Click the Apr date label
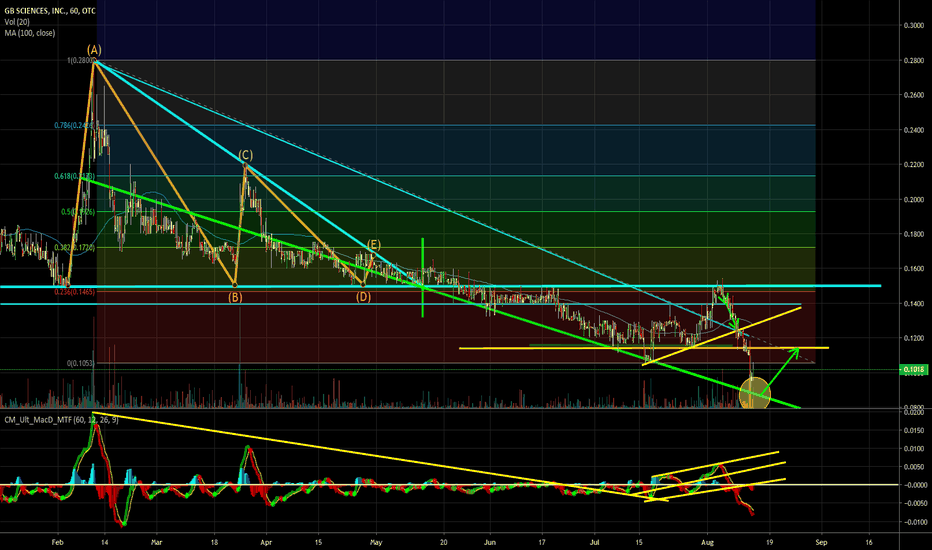The height and width of the screenshot is (550, 932). [266, 542]
